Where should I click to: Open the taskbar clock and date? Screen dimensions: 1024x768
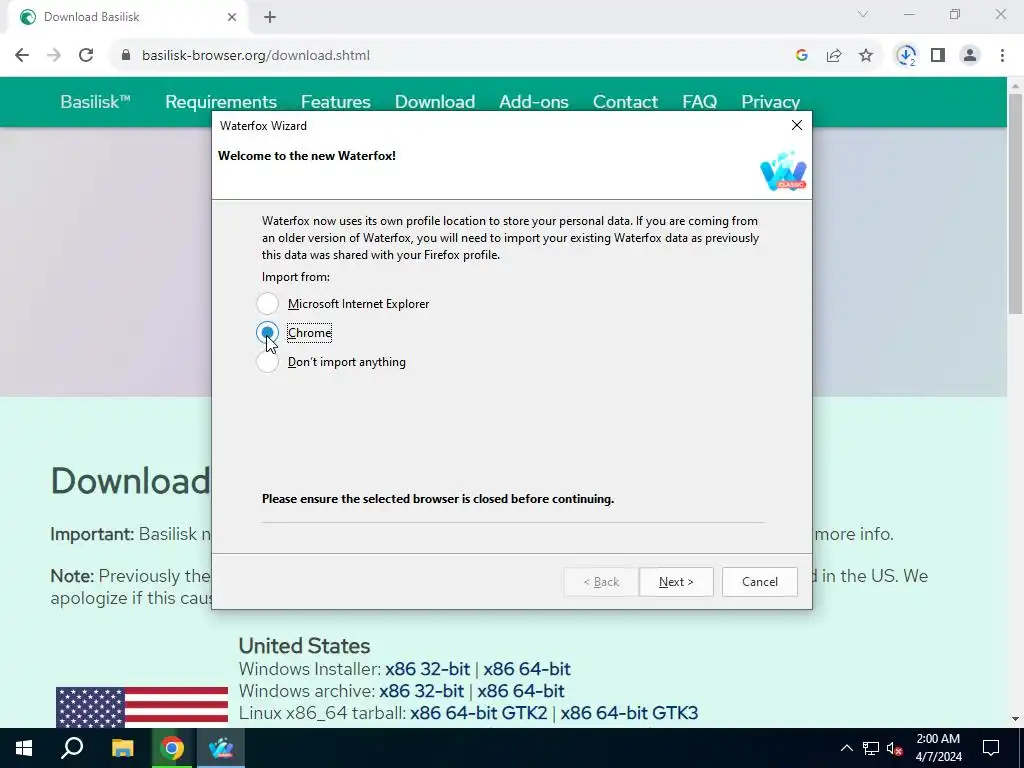pos(938,748)
